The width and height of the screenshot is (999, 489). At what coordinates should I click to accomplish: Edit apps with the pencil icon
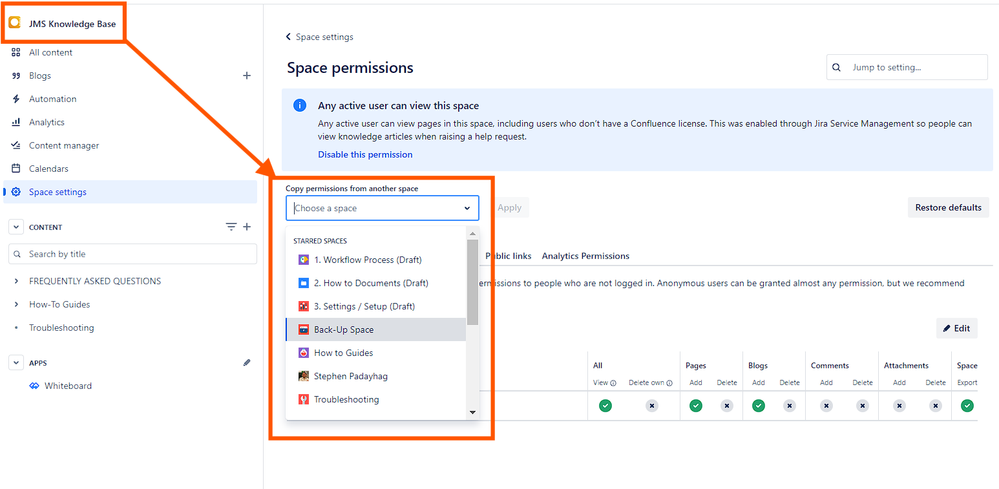(247, 362)
